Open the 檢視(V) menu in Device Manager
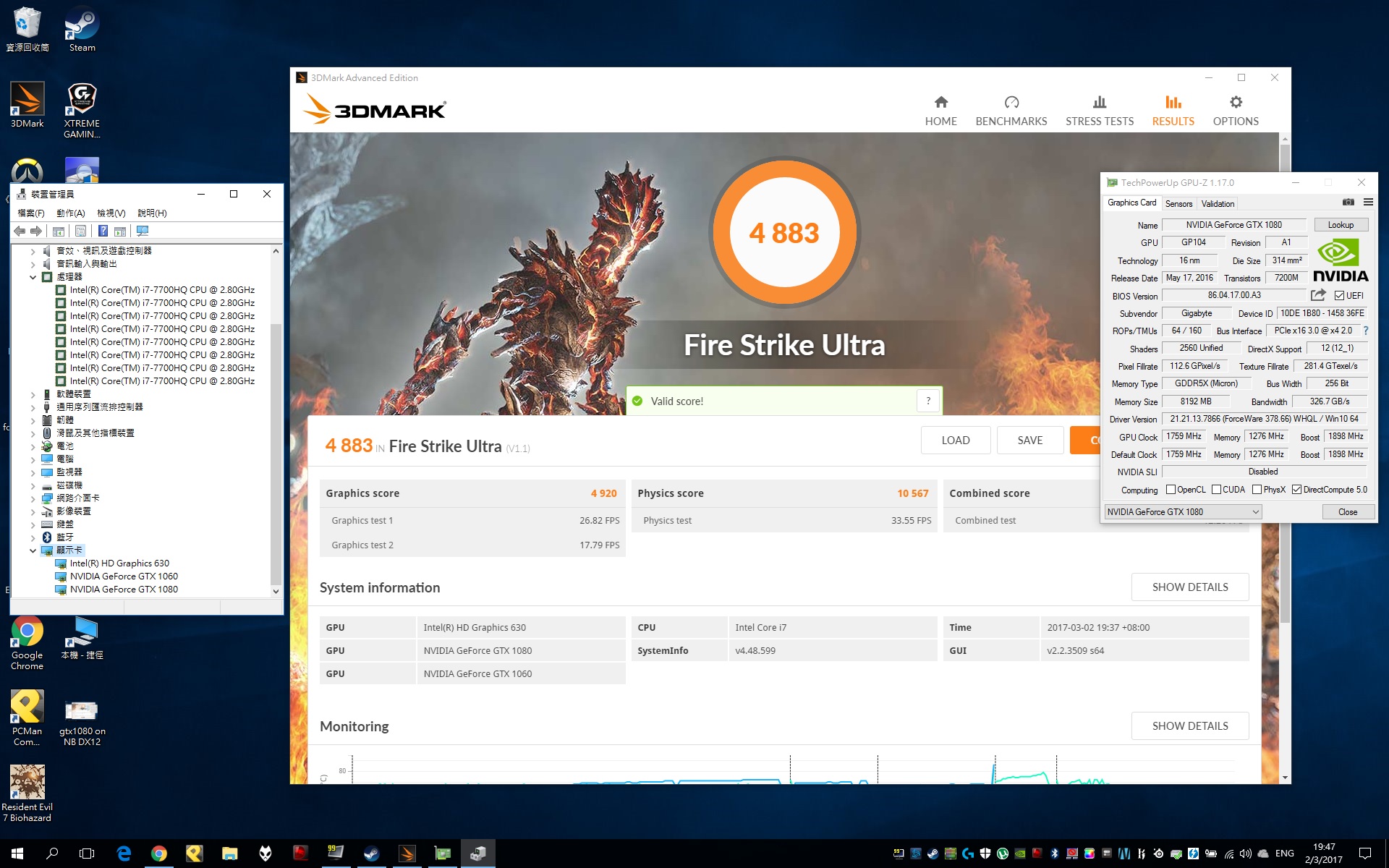 111,213
